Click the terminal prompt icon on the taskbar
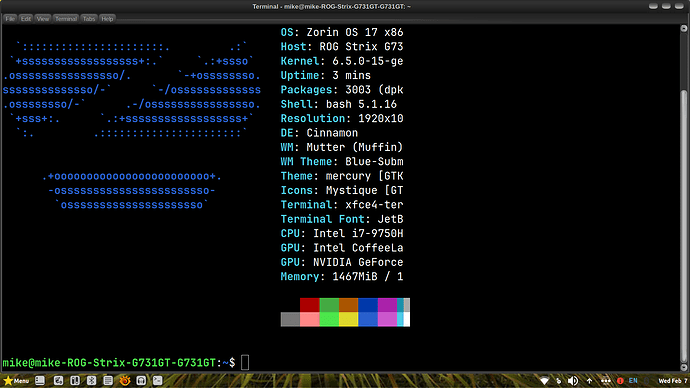 [x=158, y=381]
